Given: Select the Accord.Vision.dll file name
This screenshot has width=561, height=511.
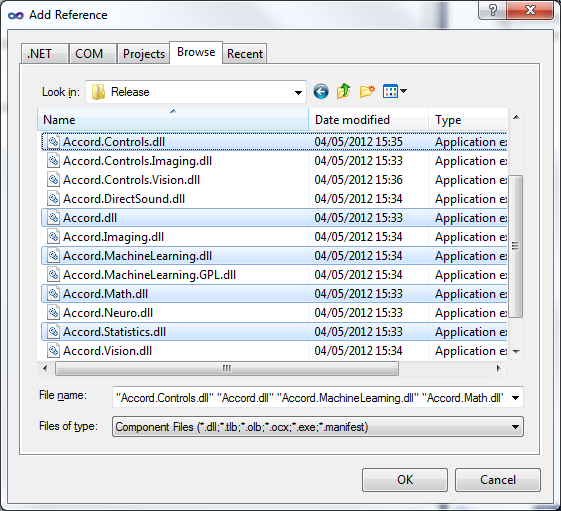Looking at the screenshot, I should click(107, 350).
